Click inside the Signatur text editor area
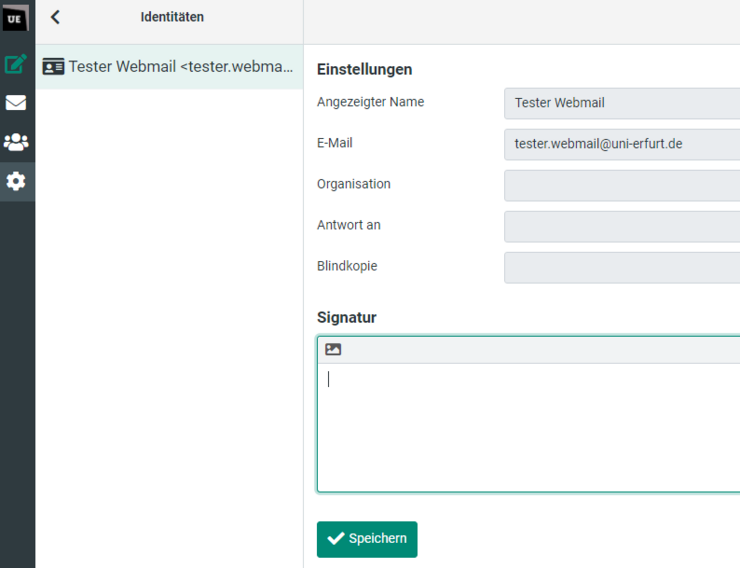 pyautogui.click(x=530, y=425)
